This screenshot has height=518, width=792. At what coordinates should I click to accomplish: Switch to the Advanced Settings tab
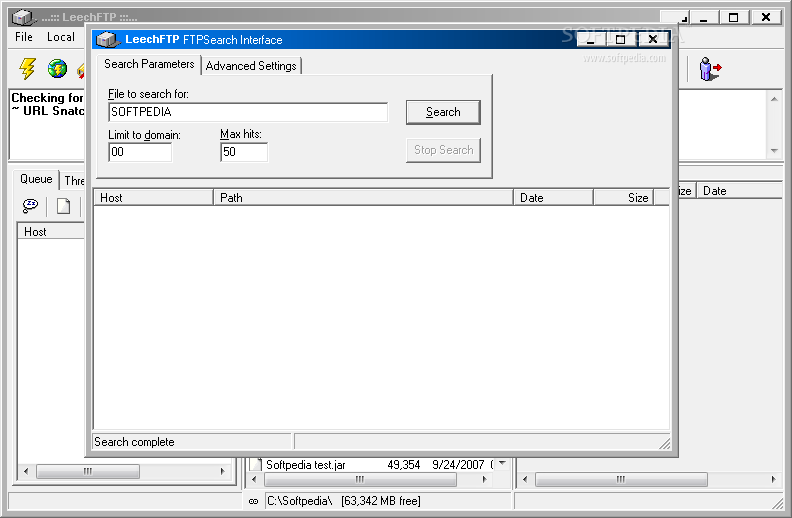[x=251, y=66]
